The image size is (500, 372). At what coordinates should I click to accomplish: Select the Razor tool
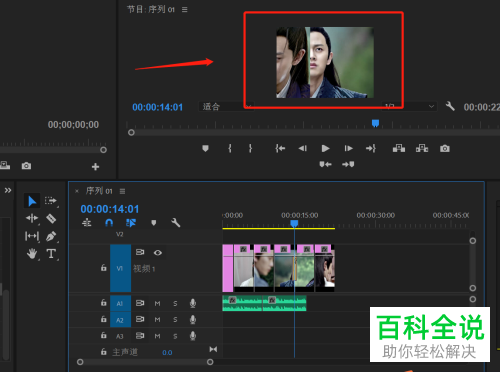point(51,219)
